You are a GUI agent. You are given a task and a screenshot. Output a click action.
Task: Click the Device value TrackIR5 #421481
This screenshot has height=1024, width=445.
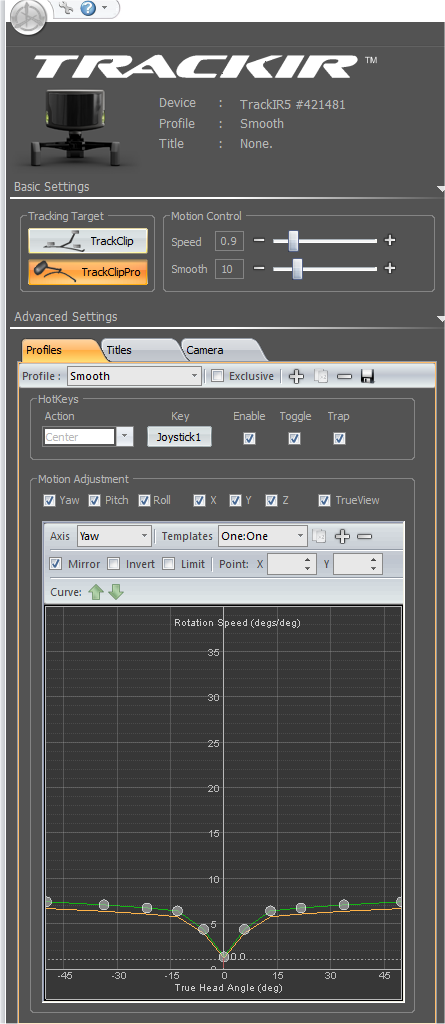tap(292, 104)
